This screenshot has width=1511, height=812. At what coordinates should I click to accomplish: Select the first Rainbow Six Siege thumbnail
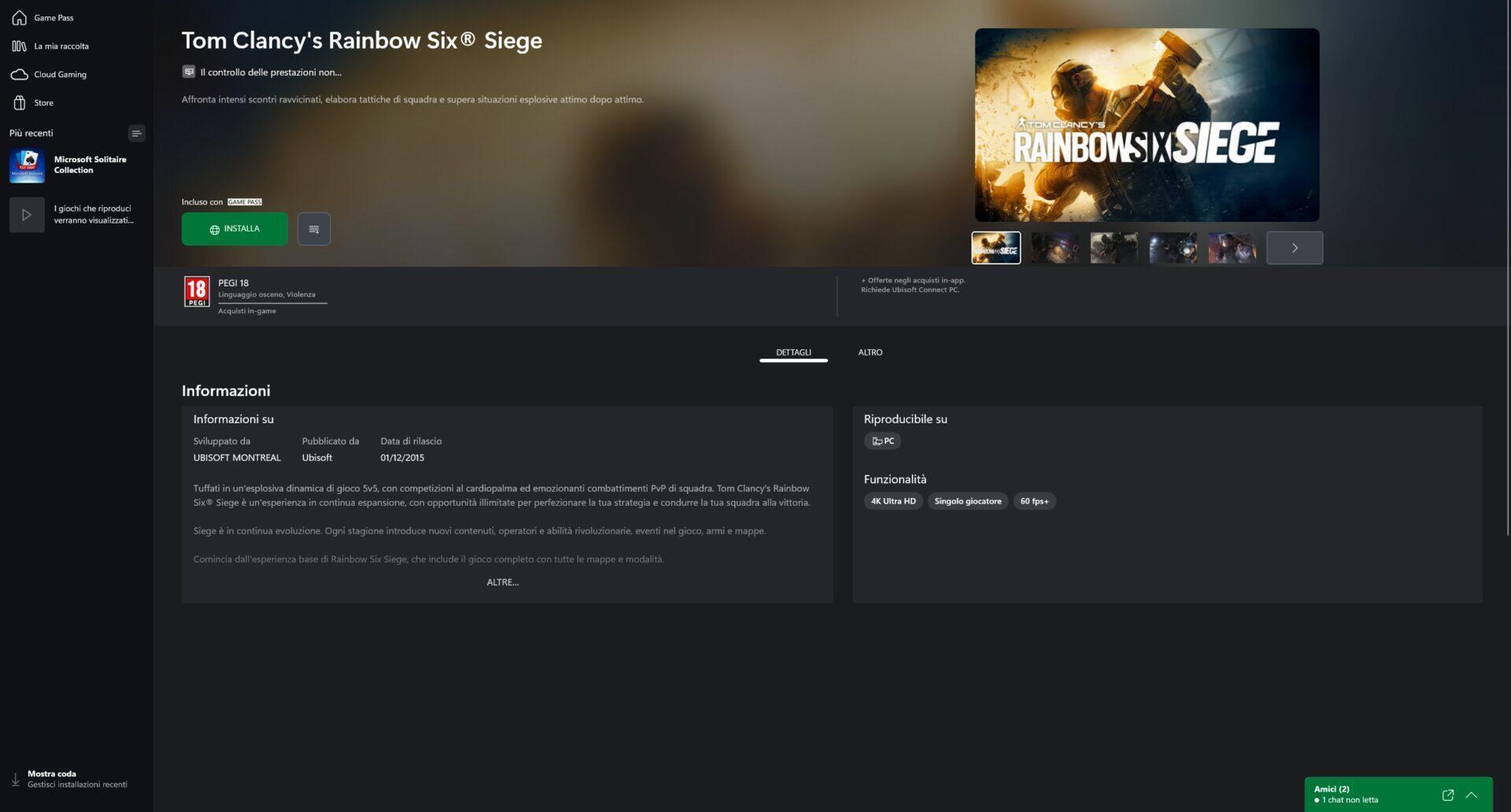996,248
